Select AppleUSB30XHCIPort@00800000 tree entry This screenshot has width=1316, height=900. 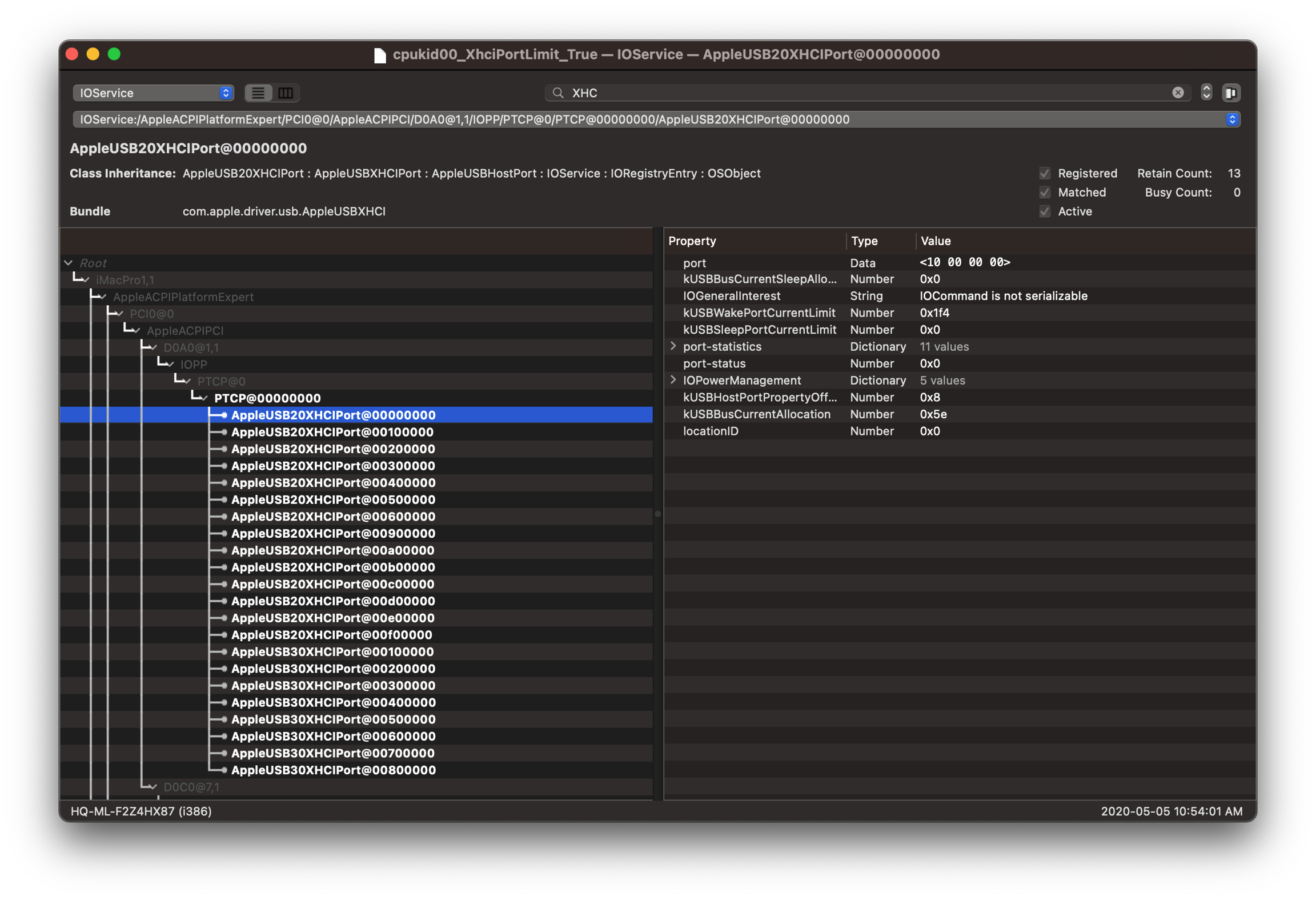tap(333, 770)
